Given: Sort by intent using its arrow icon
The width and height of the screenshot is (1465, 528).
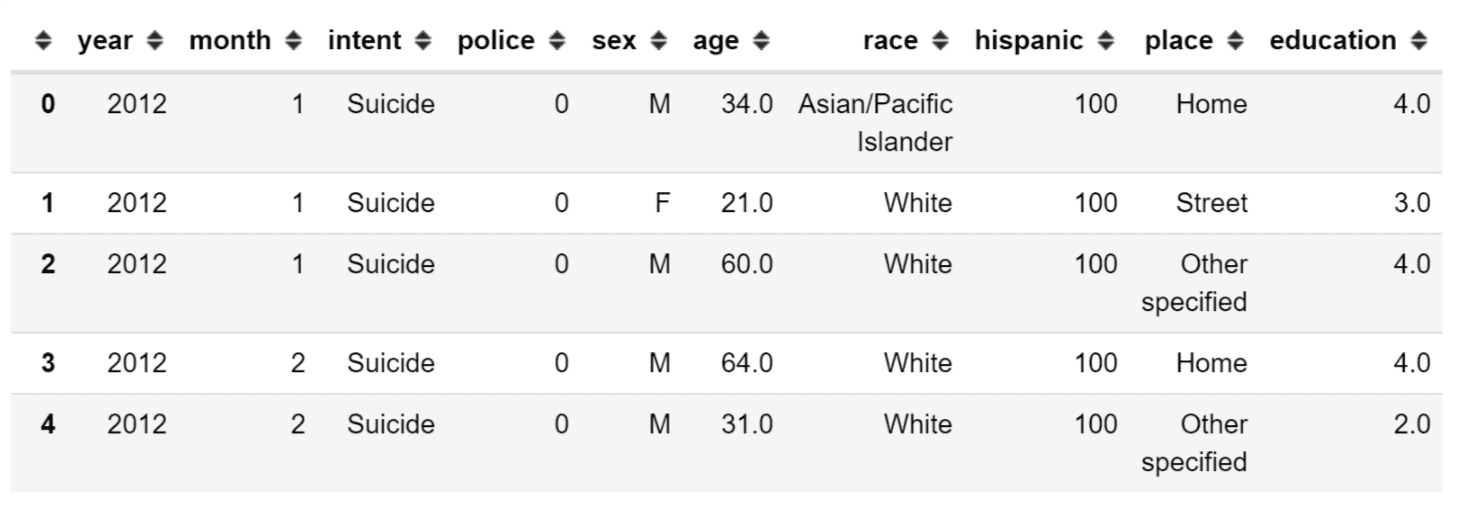Looking at the screenshot, I should 423,41.
